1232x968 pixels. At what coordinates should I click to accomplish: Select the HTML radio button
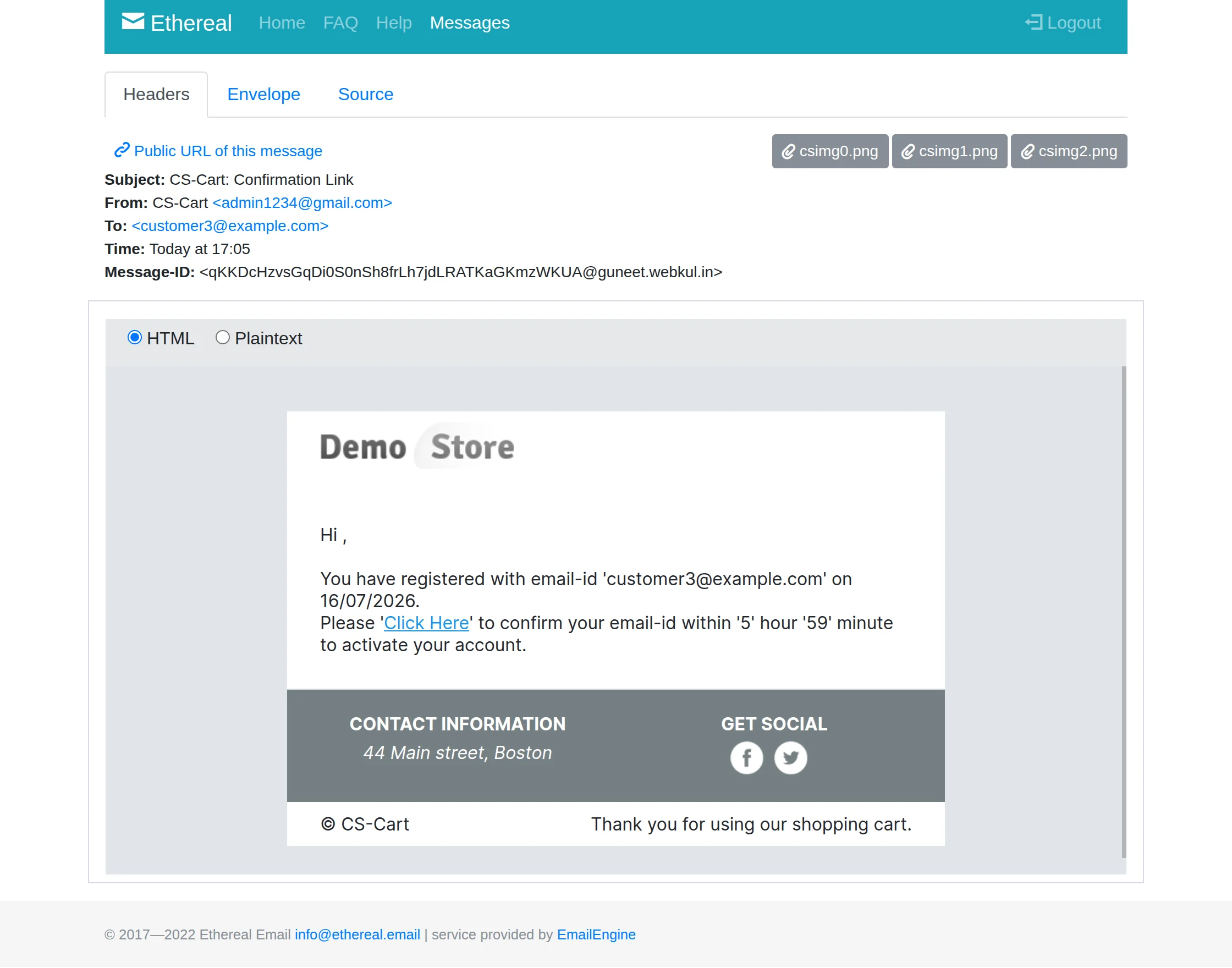134,338
